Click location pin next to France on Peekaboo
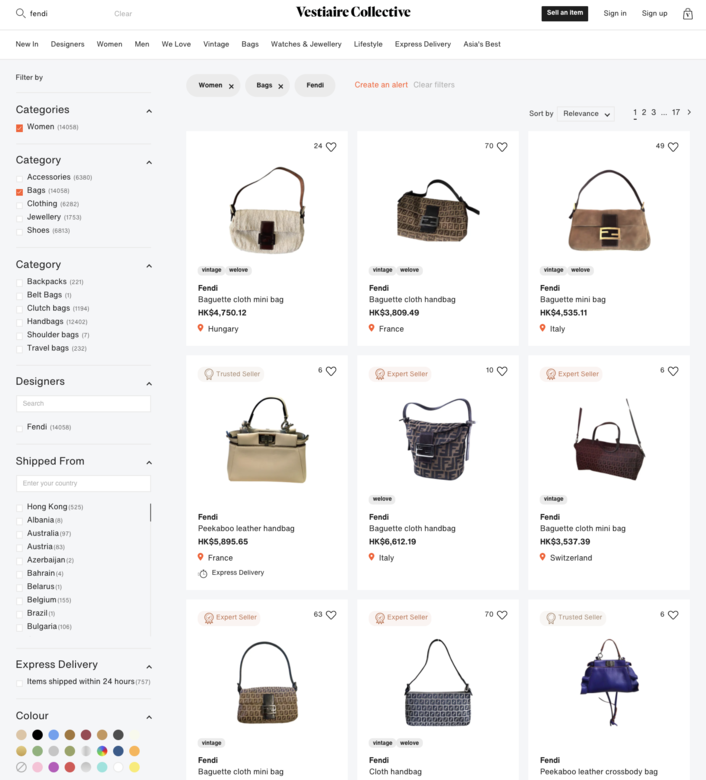Viewport: 706px width, 780px height. pyautogui.click(x=201, y=557)
